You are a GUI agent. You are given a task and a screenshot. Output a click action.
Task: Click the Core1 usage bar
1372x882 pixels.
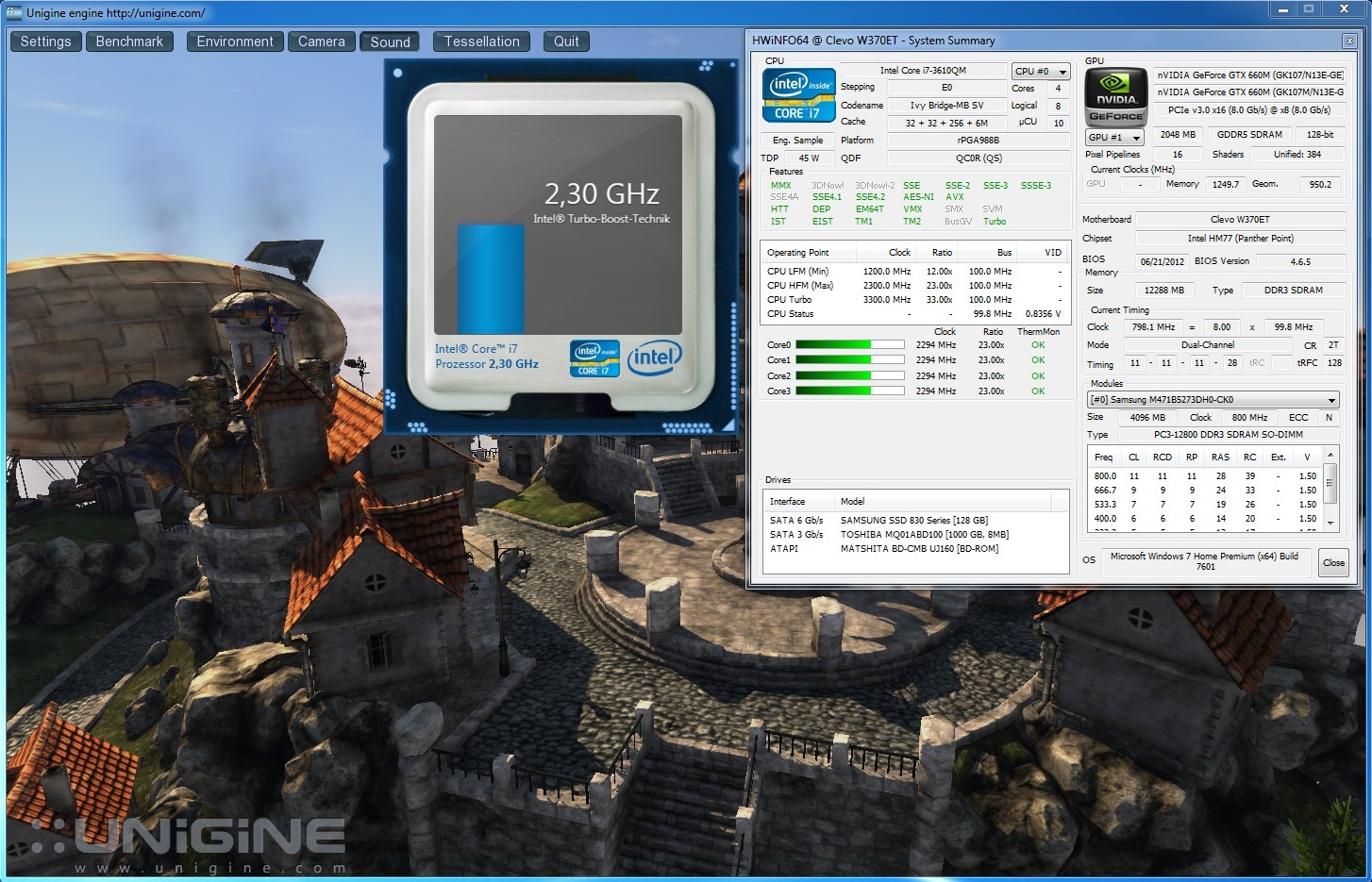[x=849, y=360]
